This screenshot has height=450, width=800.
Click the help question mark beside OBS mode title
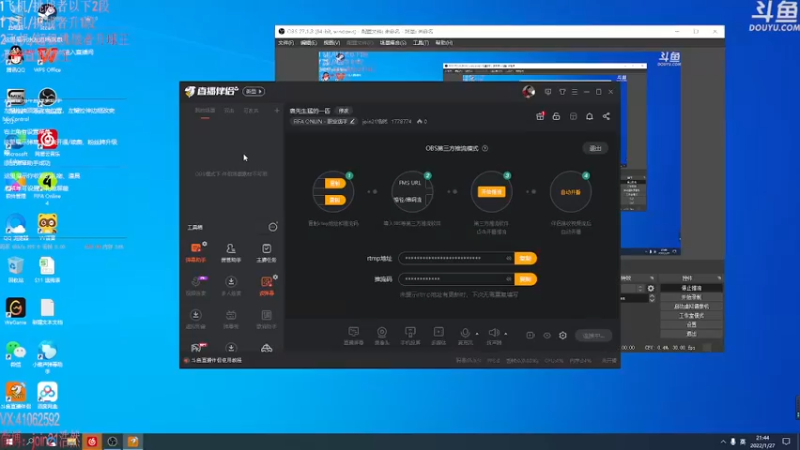(485, 148)
